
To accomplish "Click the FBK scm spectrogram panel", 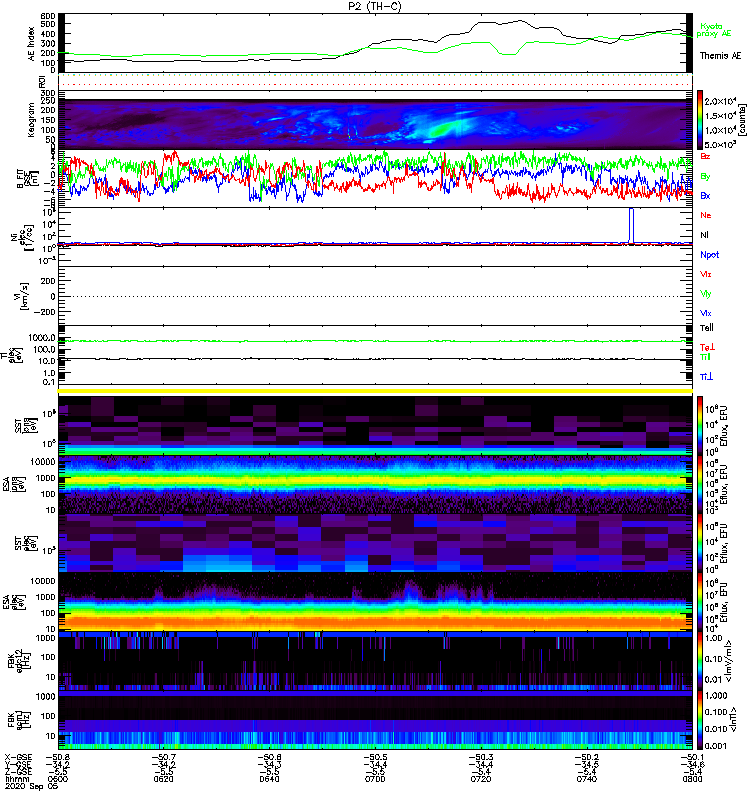I will 375,719.
